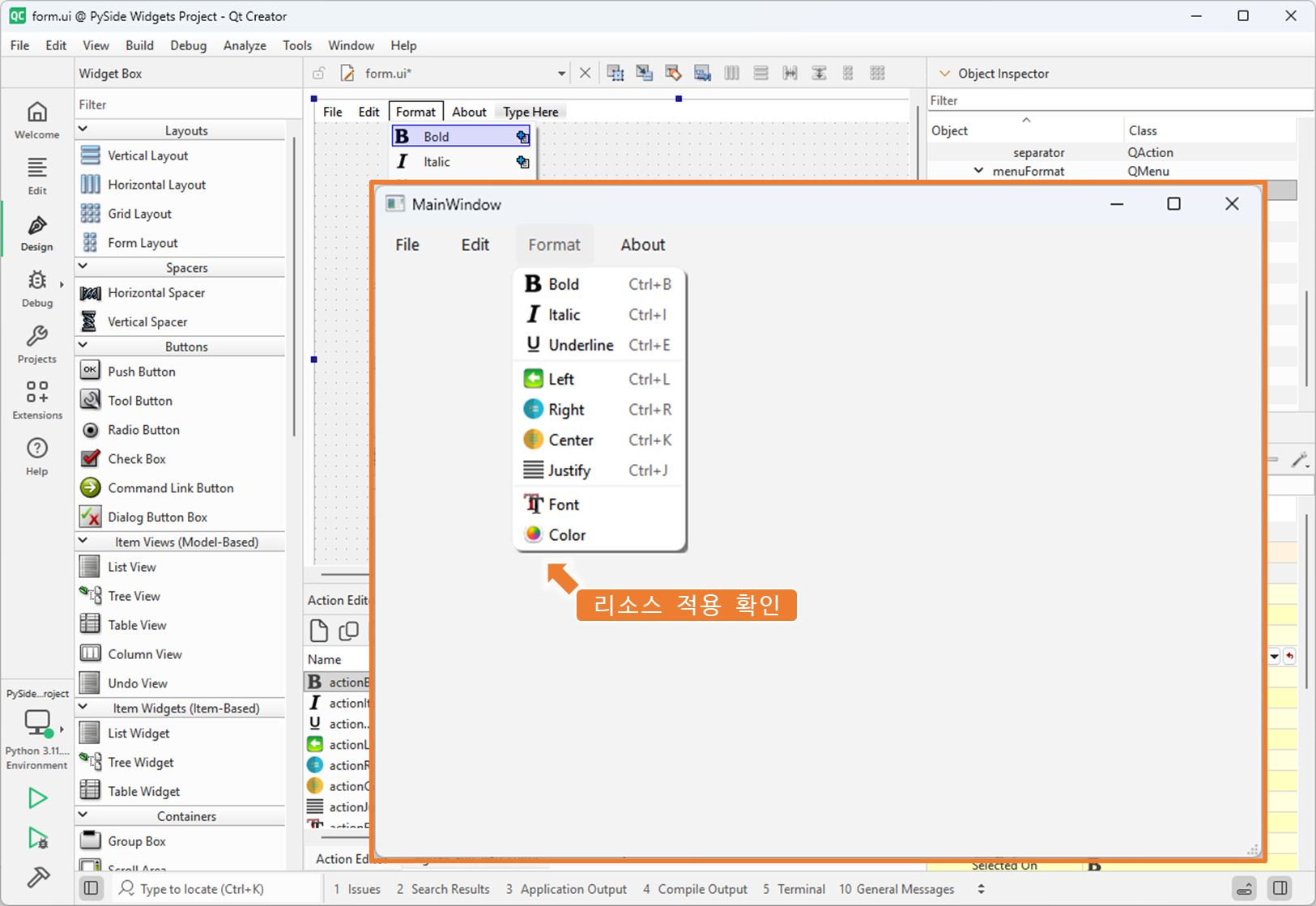Click the Copy action icon in the Action Editor
Viewport: 1316px width, 906px height.
click(x=349, y=630)
